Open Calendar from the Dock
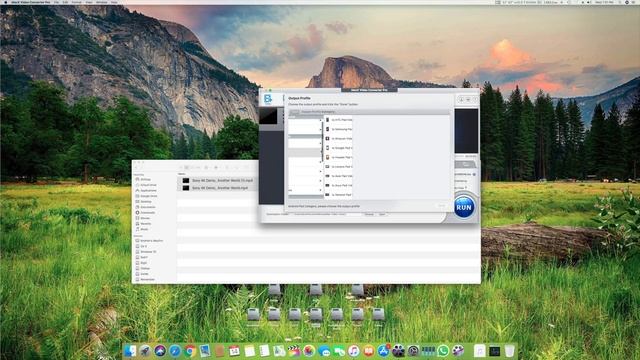This screenshot has width=640, height=360. pos(234,351)
